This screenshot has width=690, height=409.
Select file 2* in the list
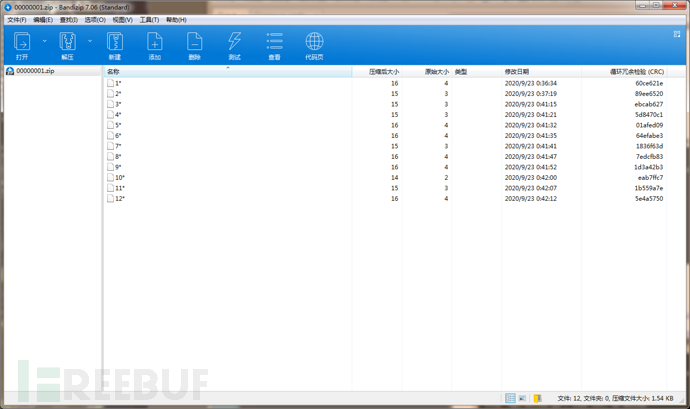(x=118, y=94)
